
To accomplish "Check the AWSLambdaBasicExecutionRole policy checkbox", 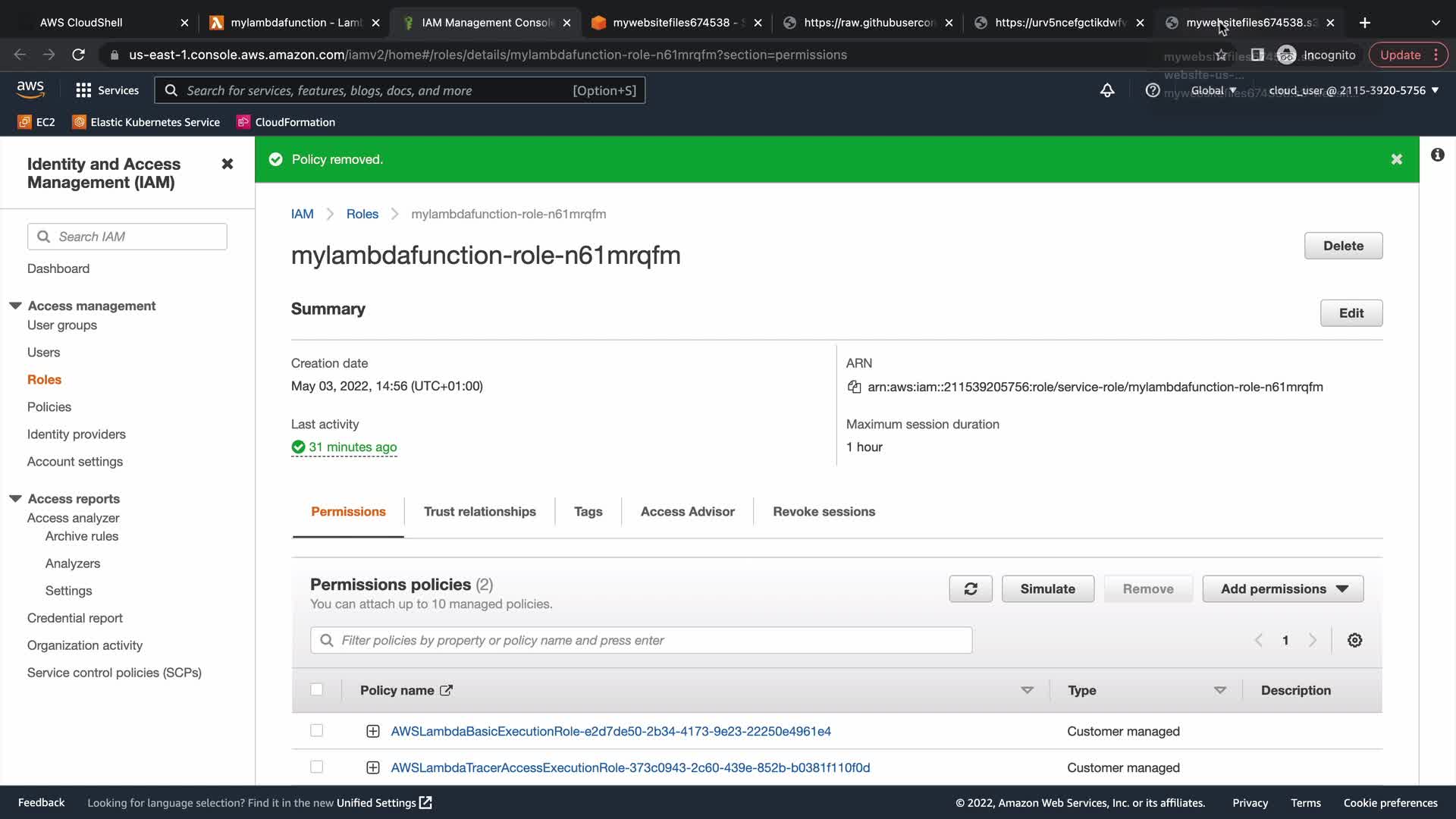I will (316, 731).
